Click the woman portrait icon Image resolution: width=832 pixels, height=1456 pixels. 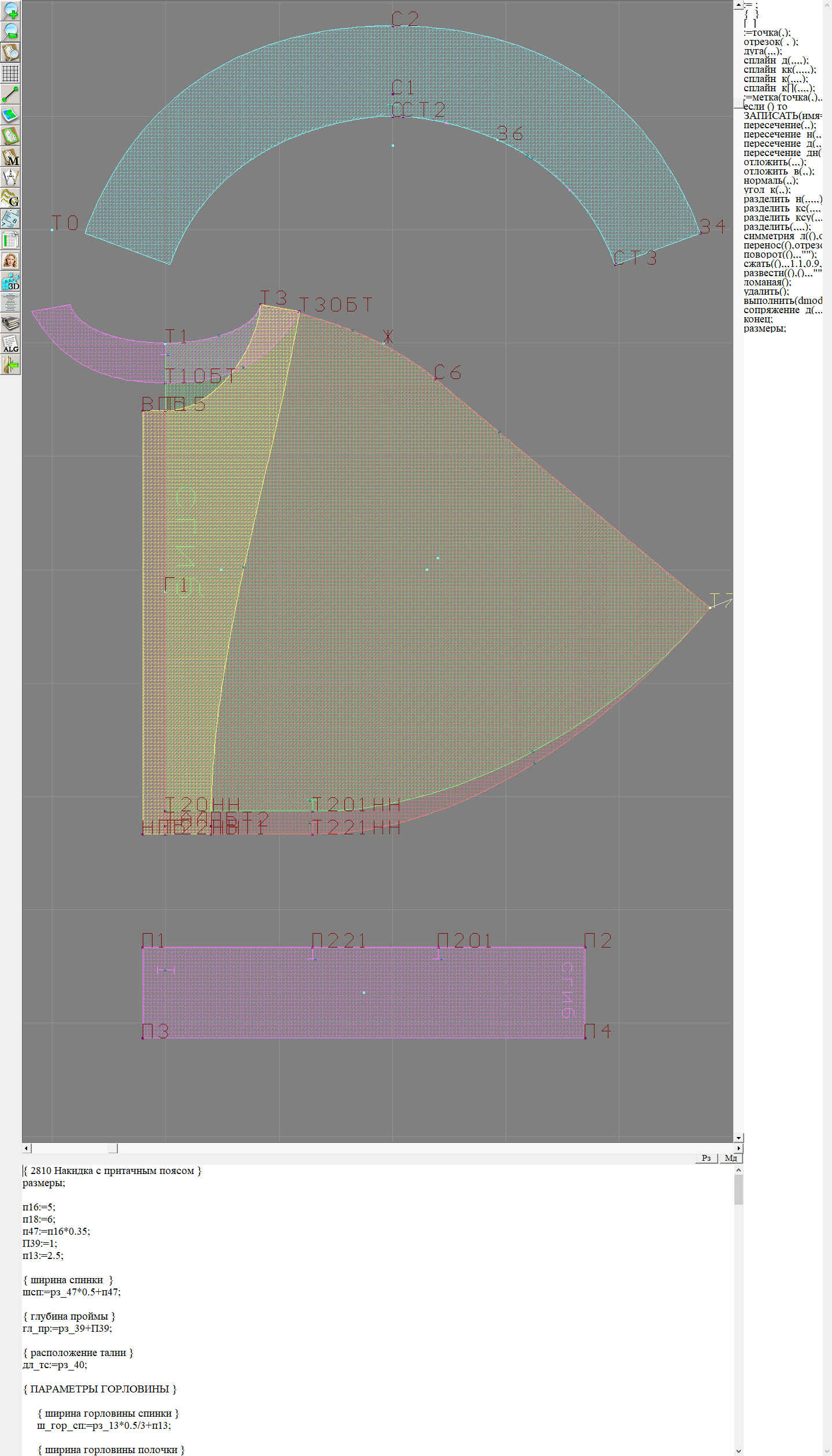pos(10,261)
